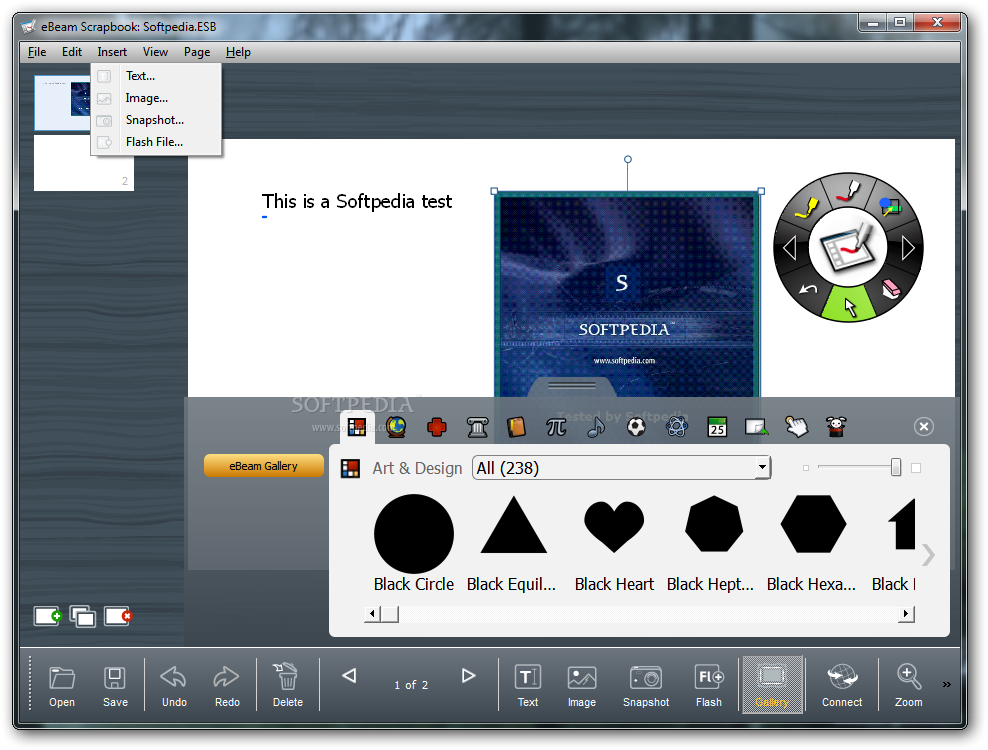This screenshot has width=988, height=750.
Task: Open the Calendar gallery category
Action: (x=716, y=427)
